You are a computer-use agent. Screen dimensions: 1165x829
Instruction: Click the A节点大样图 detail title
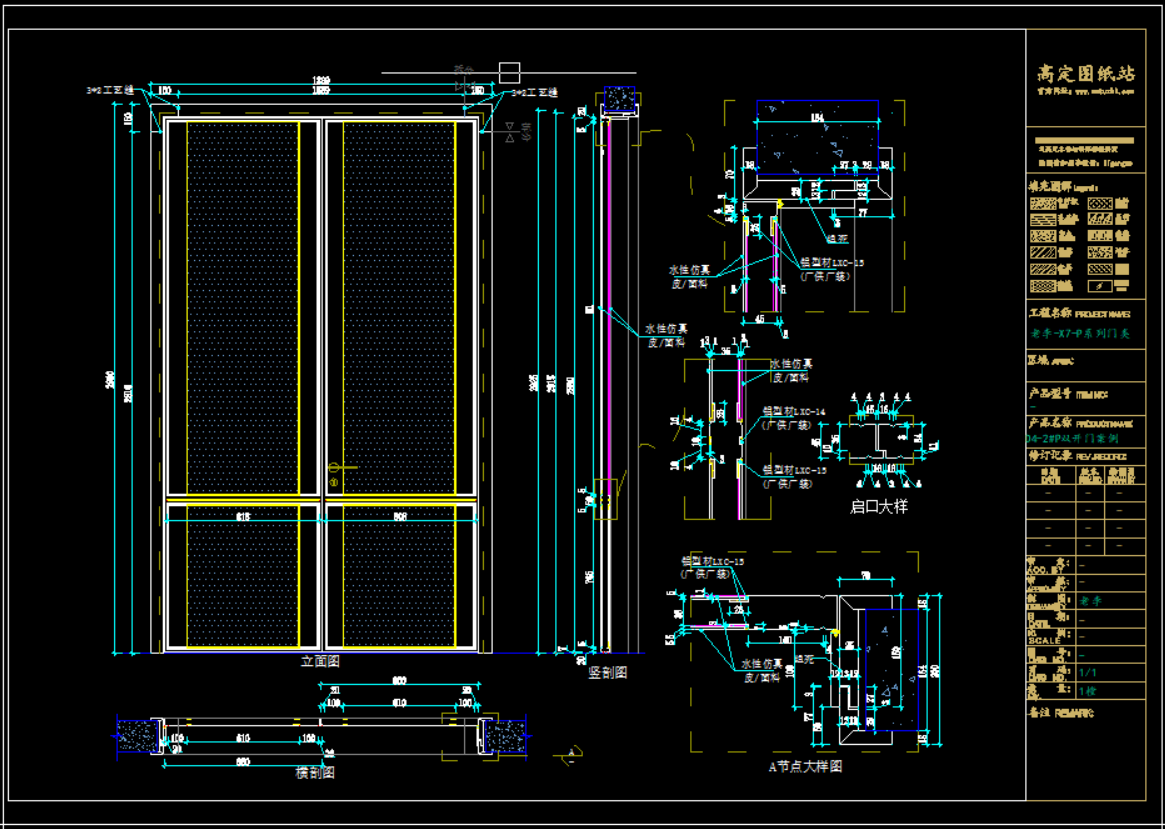(804, 767)
